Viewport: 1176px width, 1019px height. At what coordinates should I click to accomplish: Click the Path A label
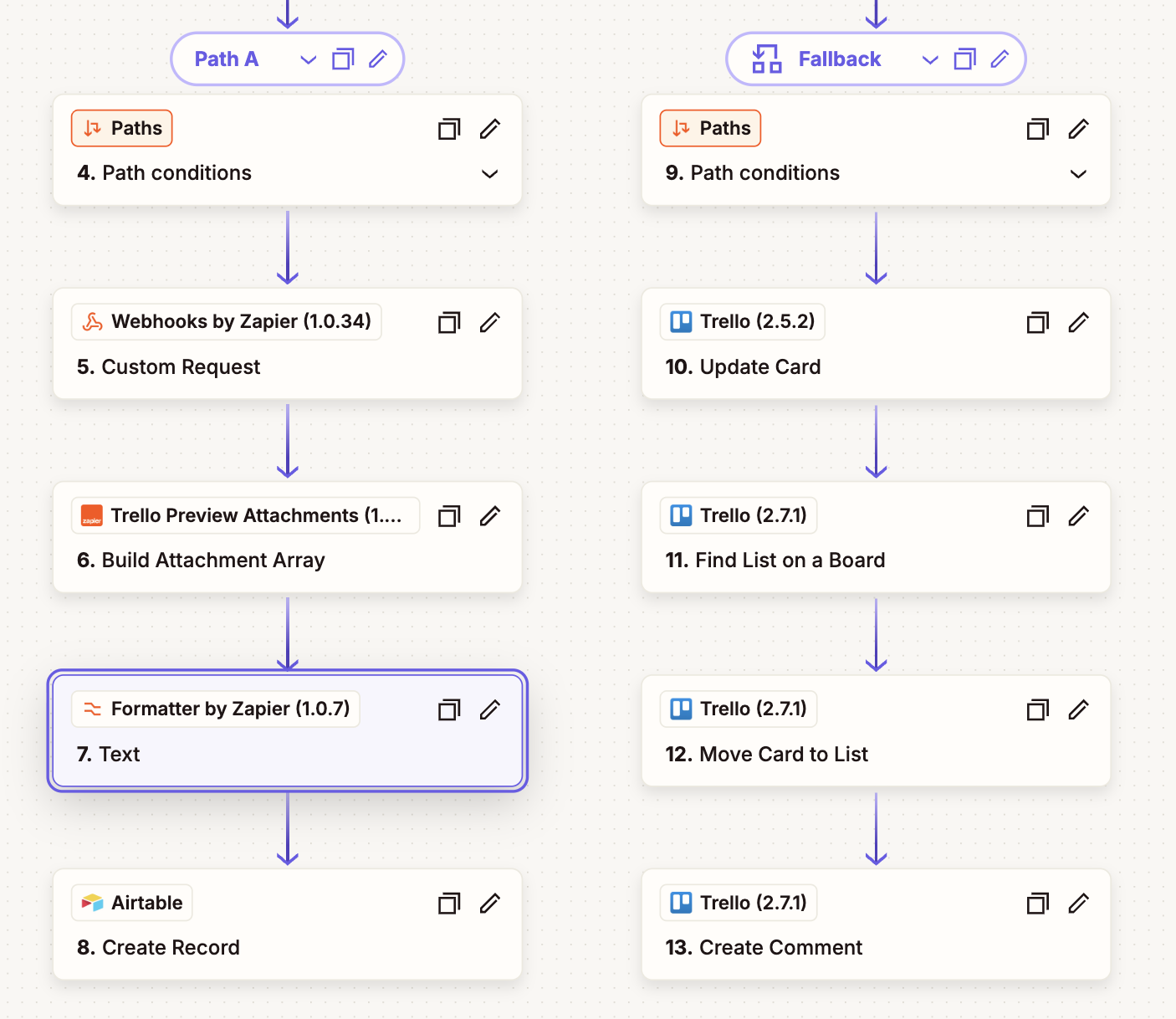(227, 59)
